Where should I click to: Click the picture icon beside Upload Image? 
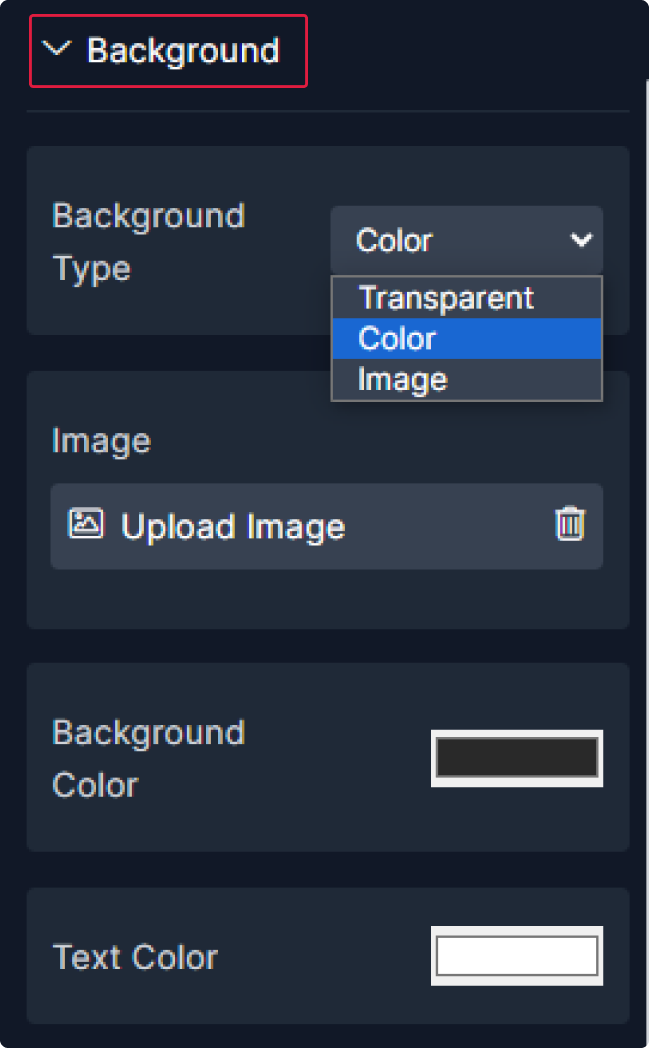86,525
